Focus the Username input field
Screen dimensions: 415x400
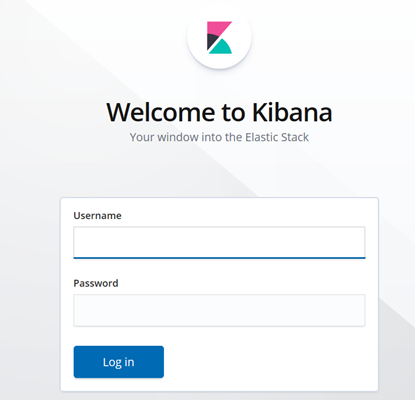(x=219, y=242)
